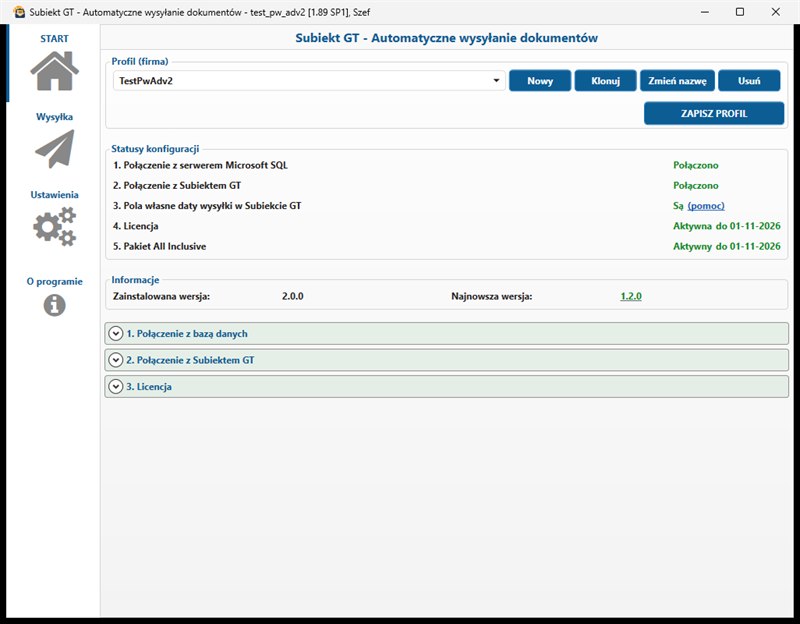
Task: Click the Usuń button
Action: tap(749, 81)
